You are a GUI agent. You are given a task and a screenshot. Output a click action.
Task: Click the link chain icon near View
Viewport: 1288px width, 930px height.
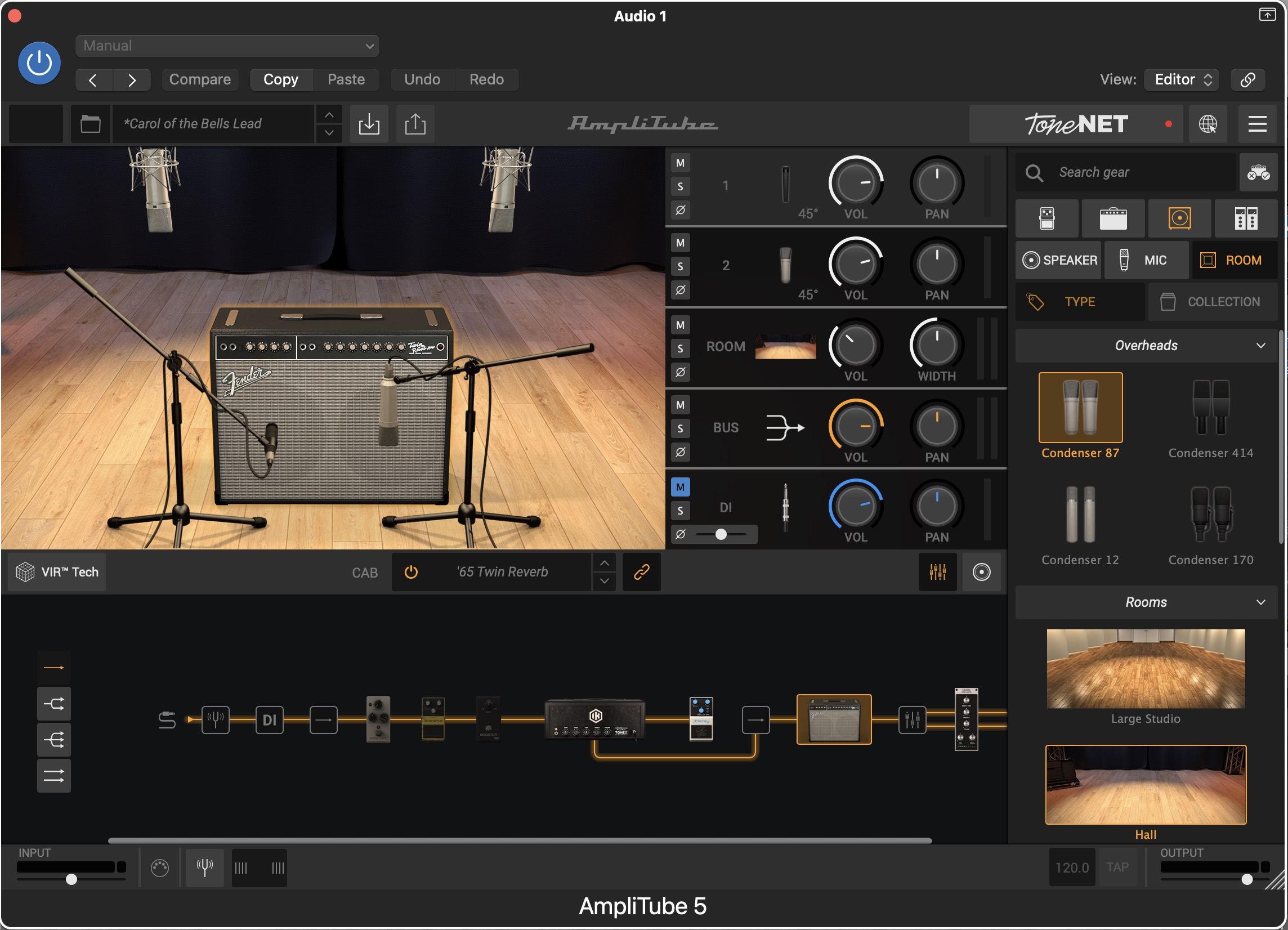[1247, 79]
